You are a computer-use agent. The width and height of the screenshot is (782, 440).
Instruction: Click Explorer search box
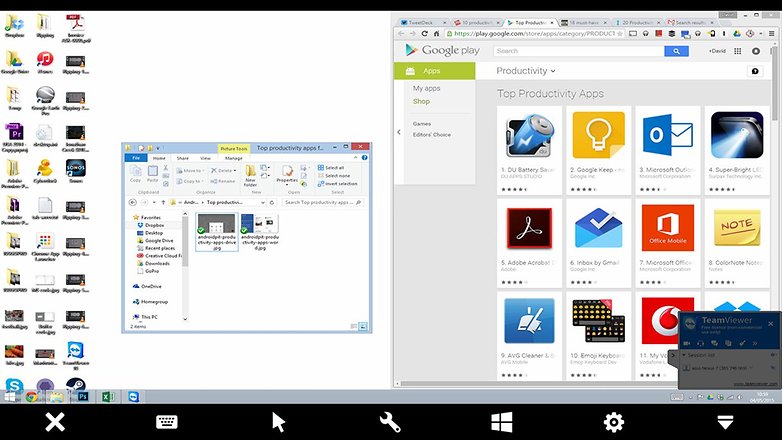(323, 203)
